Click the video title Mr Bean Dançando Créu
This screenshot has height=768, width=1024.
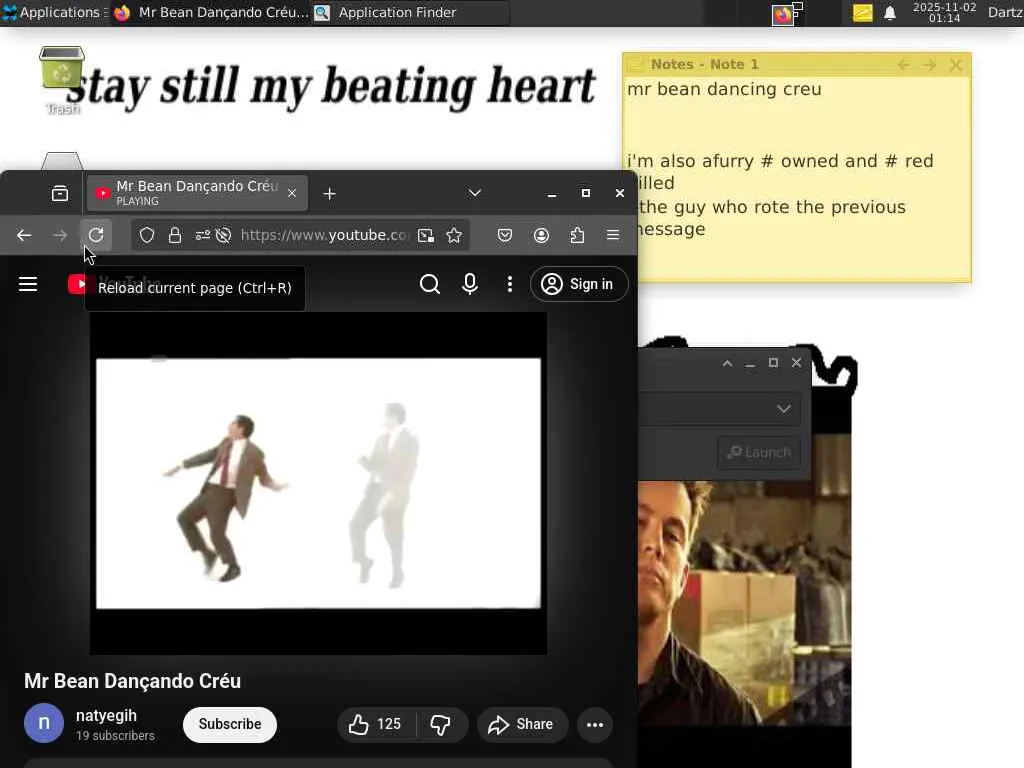133,681
